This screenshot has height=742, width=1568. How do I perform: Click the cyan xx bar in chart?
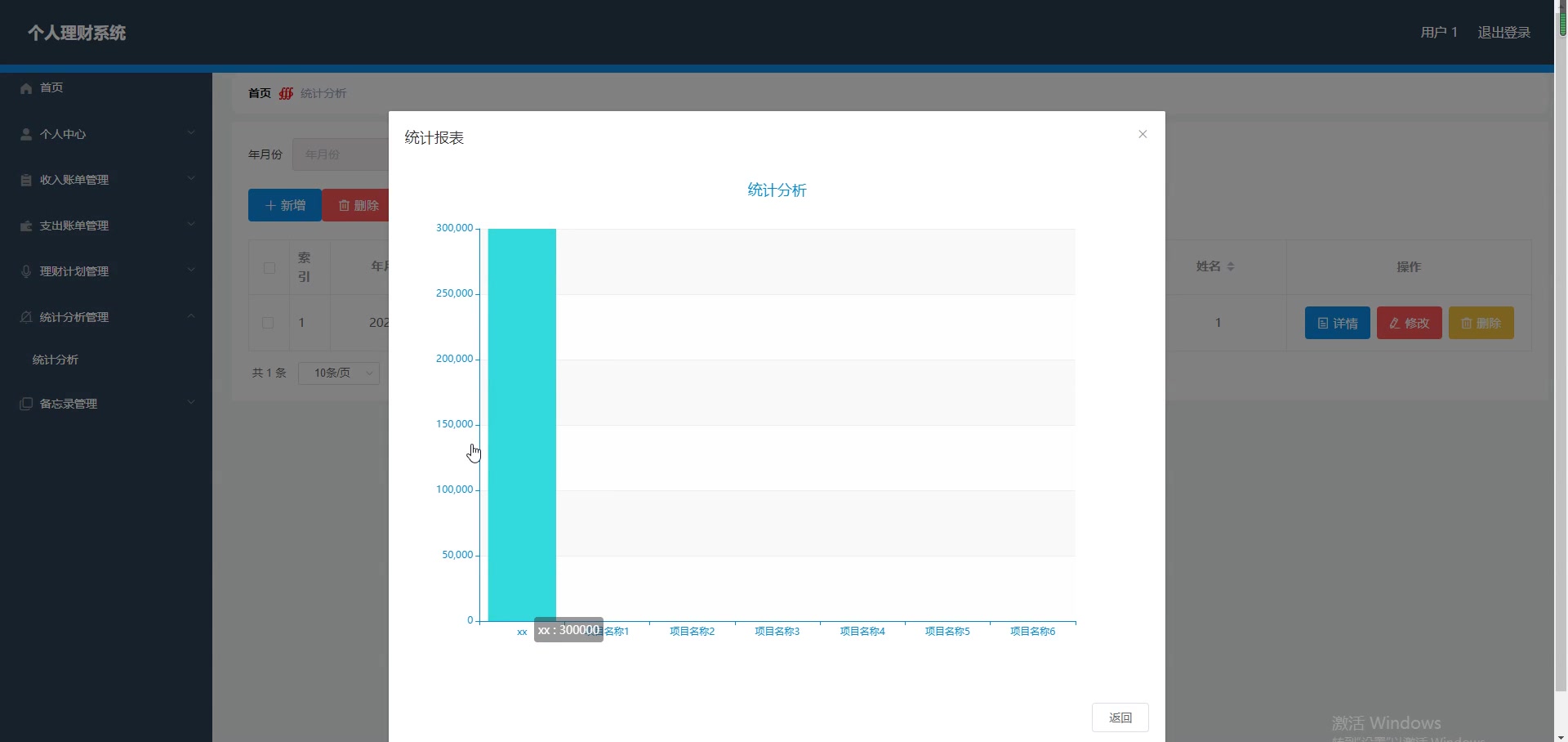(522, 425)
